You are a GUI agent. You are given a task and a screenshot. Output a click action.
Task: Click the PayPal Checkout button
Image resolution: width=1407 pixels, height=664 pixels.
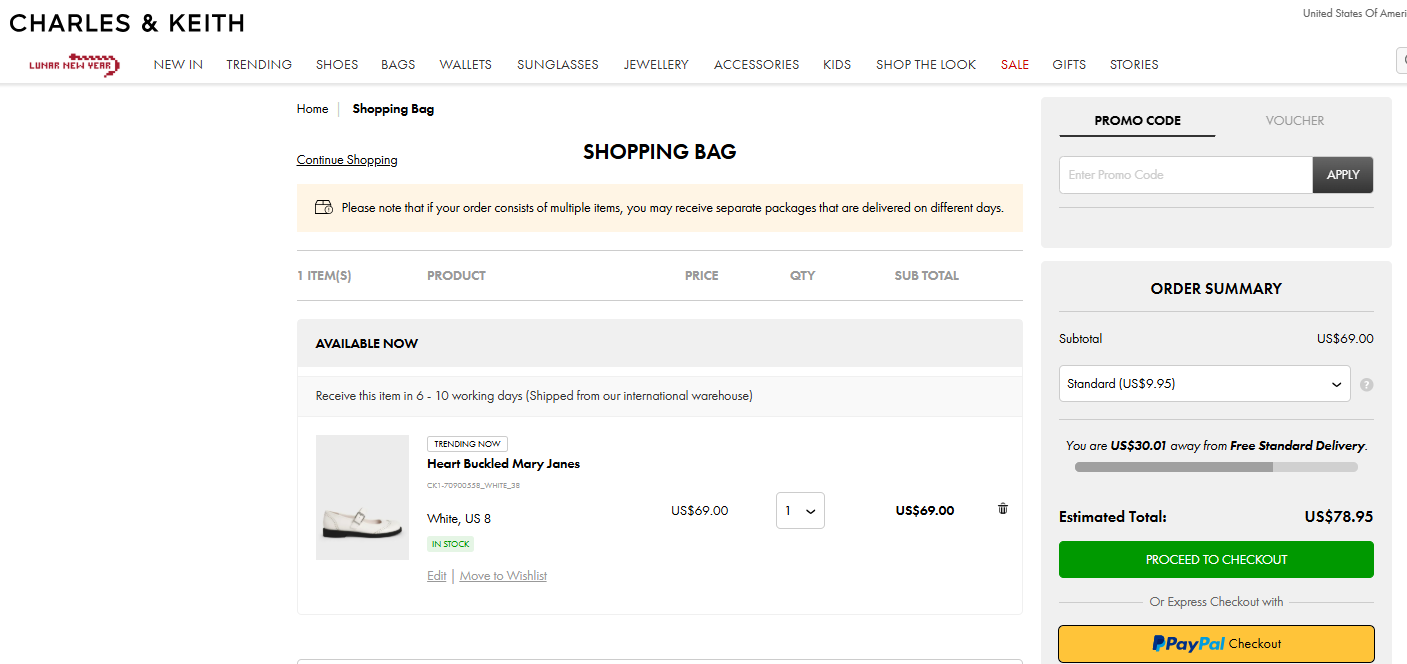[x=1216, y=643]
